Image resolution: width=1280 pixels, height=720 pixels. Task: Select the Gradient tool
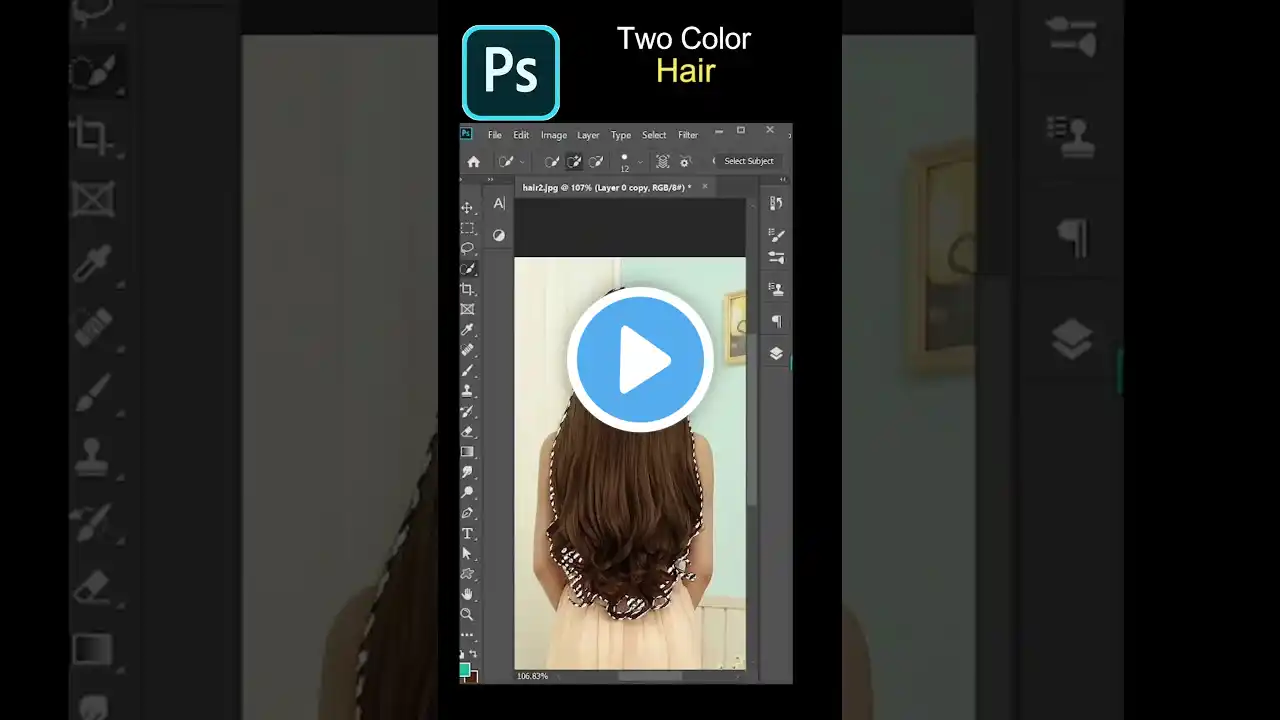click(467, 451)
